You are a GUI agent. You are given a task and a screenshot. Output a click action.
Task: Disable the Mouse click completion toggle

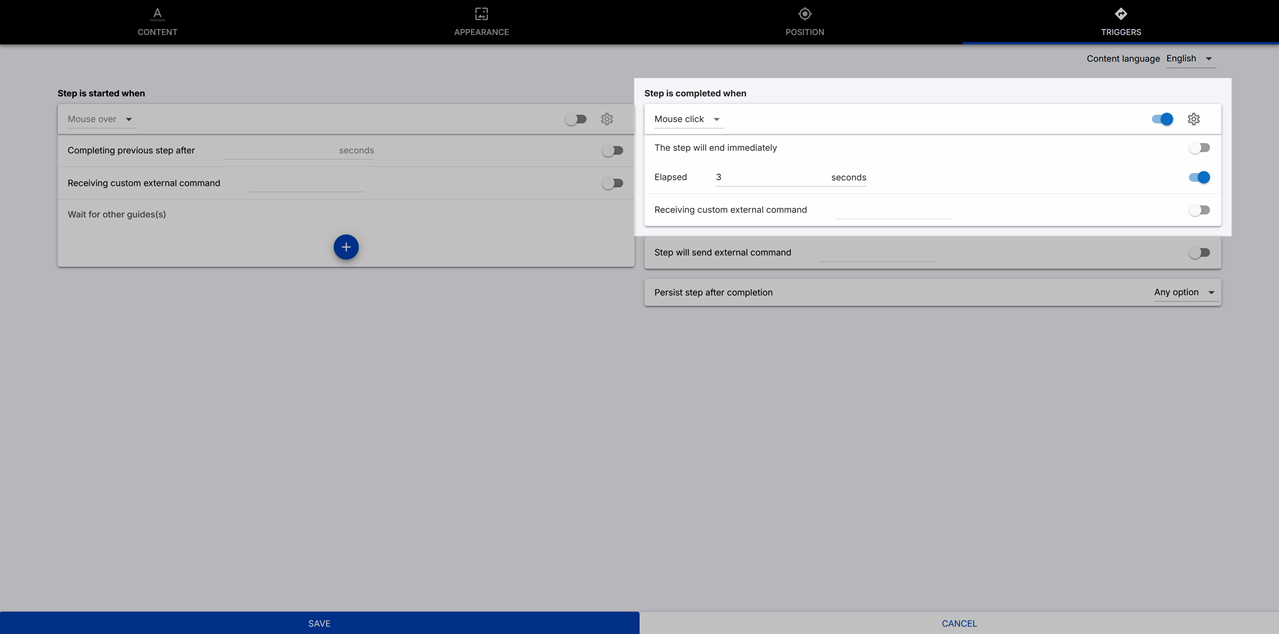click(x=1162, y=119)
